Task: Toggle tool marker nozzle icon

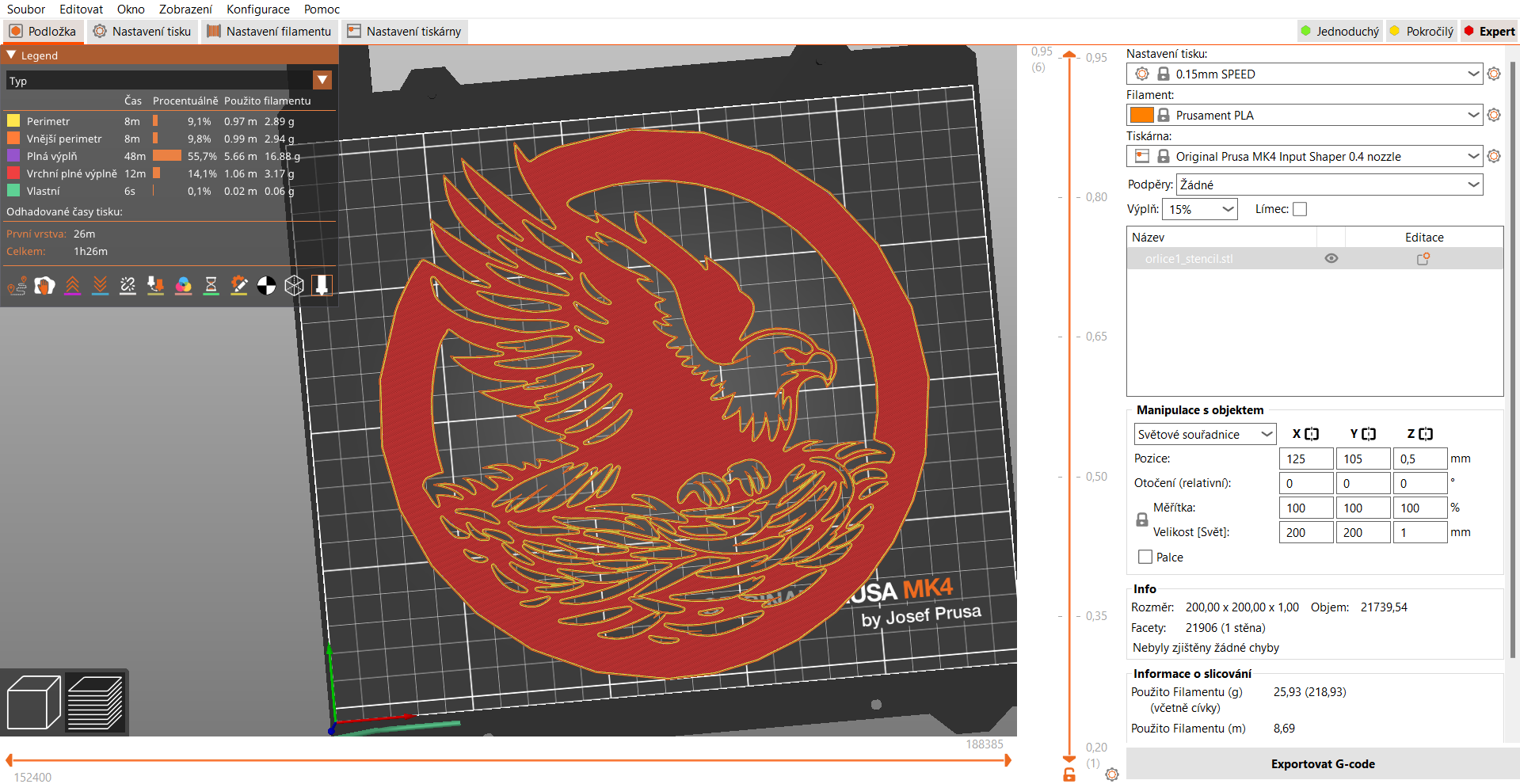Action: point(322,286)
